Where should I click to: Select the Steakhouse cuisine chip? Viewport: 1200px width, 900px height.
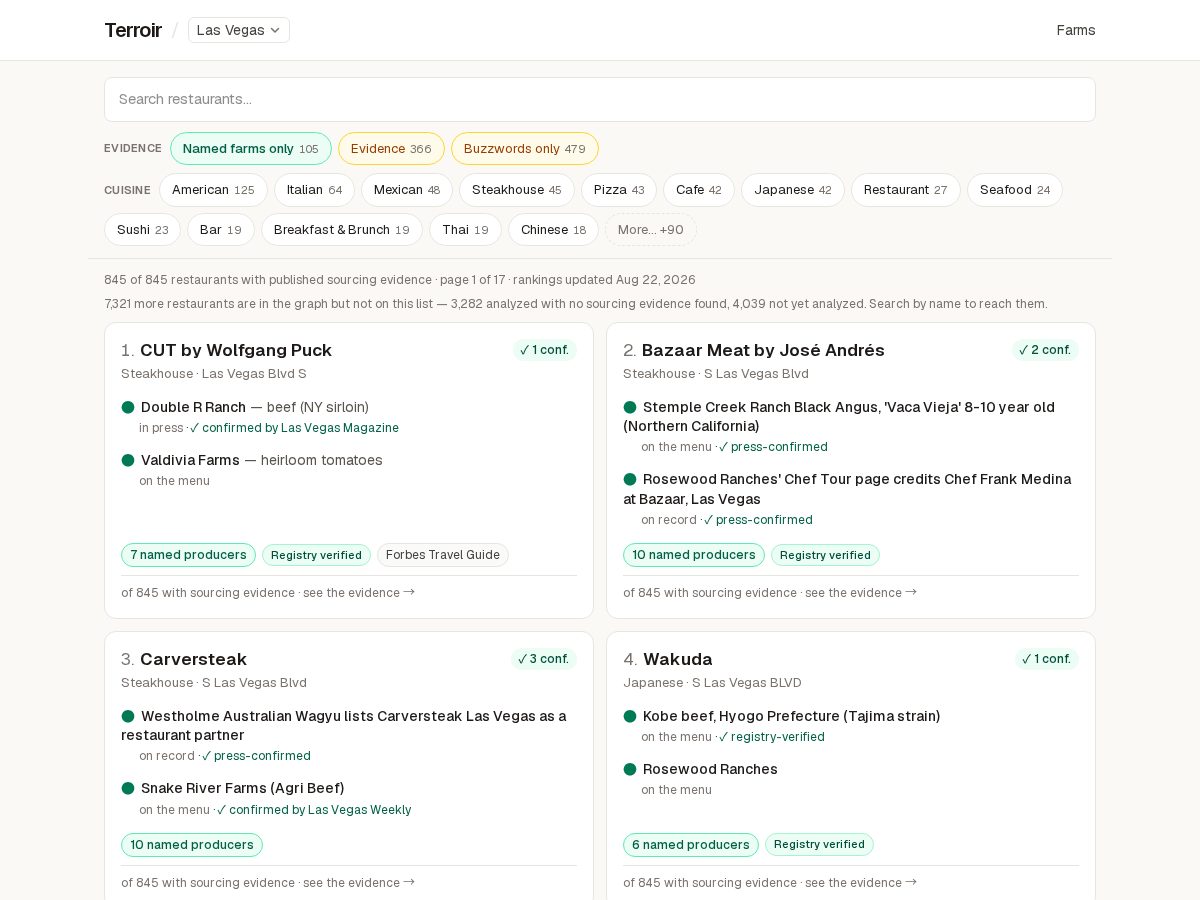(517, 190)
